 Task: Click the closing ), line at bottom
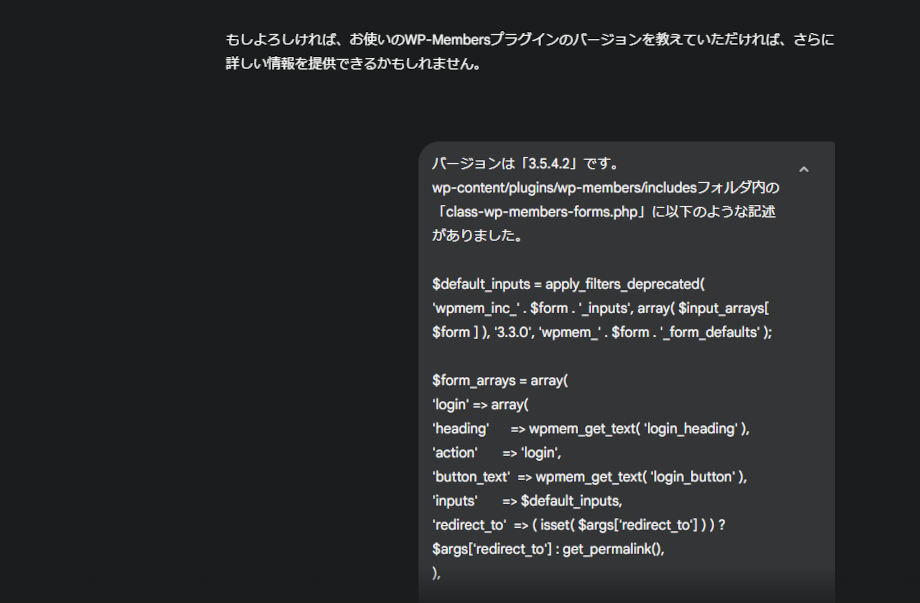point(436,573)
